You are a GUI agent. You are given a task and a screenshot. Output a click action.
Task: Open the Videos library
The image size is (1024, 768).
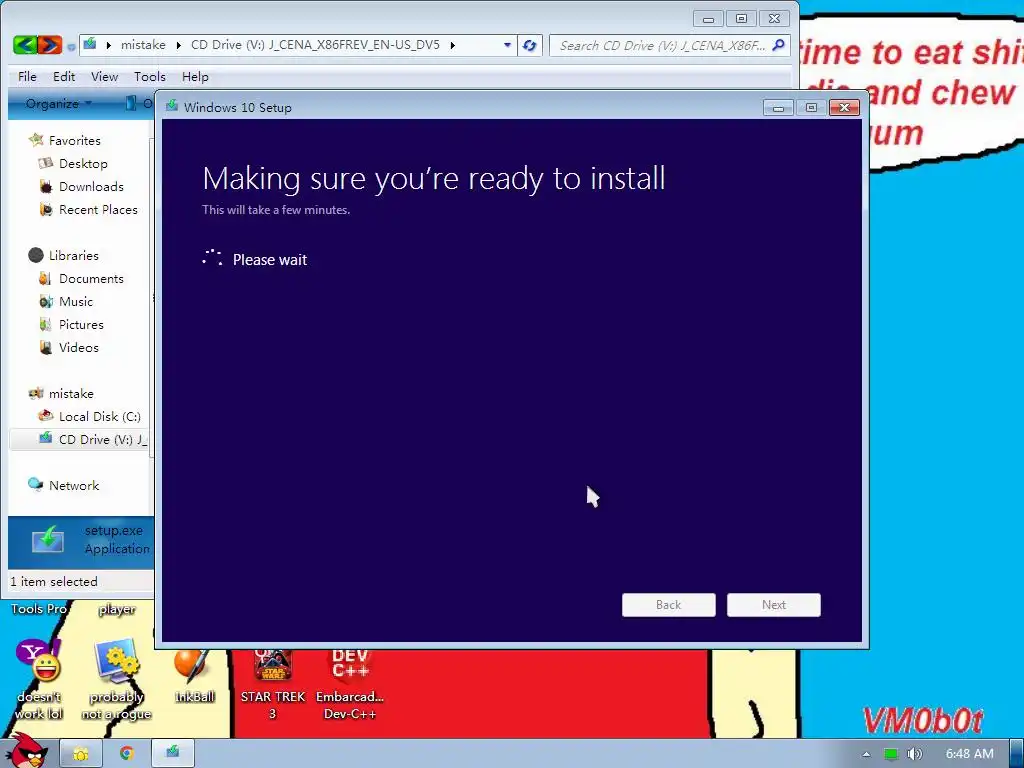[x=78, y=347]
